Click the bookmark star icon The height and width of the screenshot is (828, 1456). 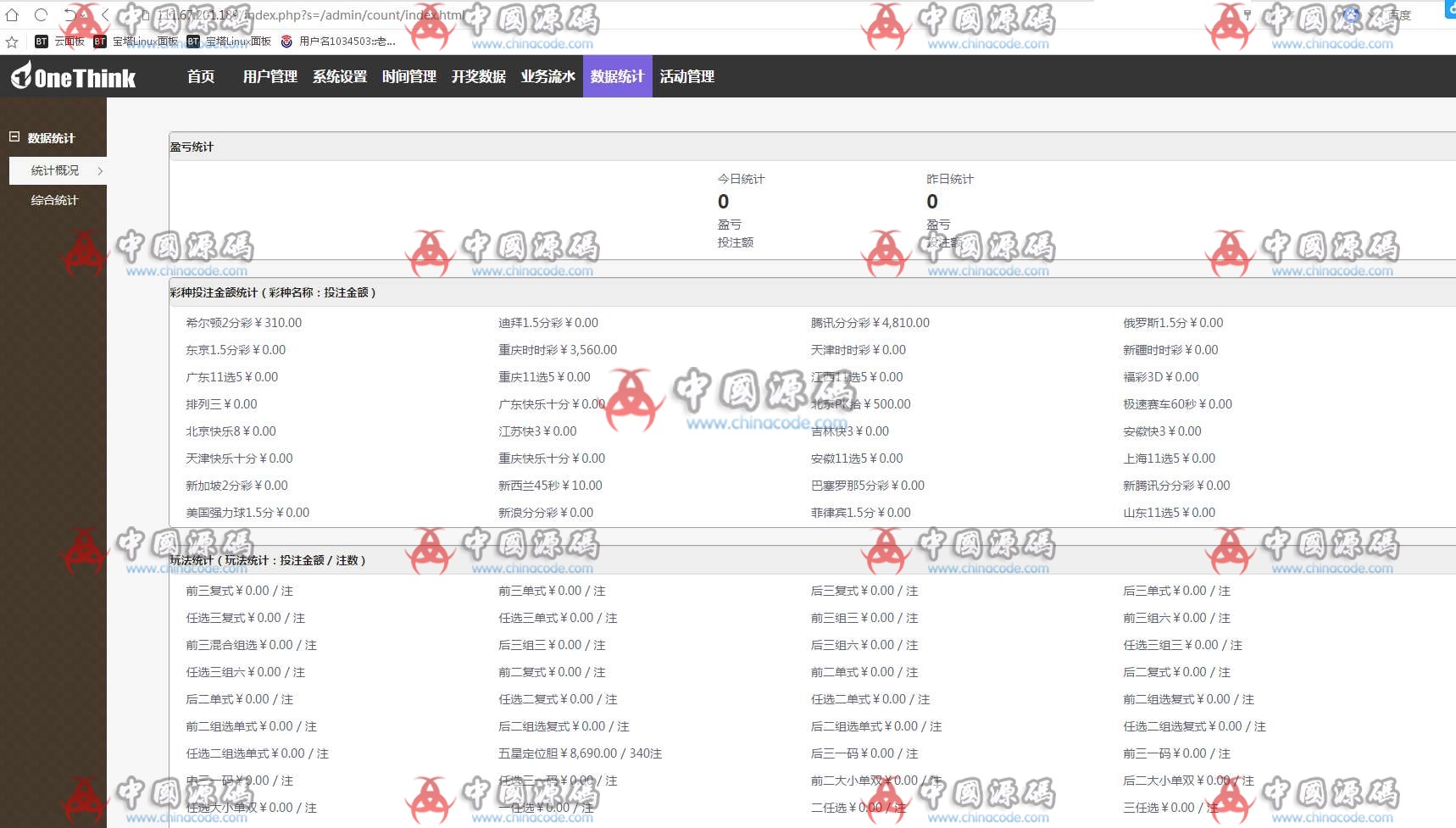[x=12, y=42]
